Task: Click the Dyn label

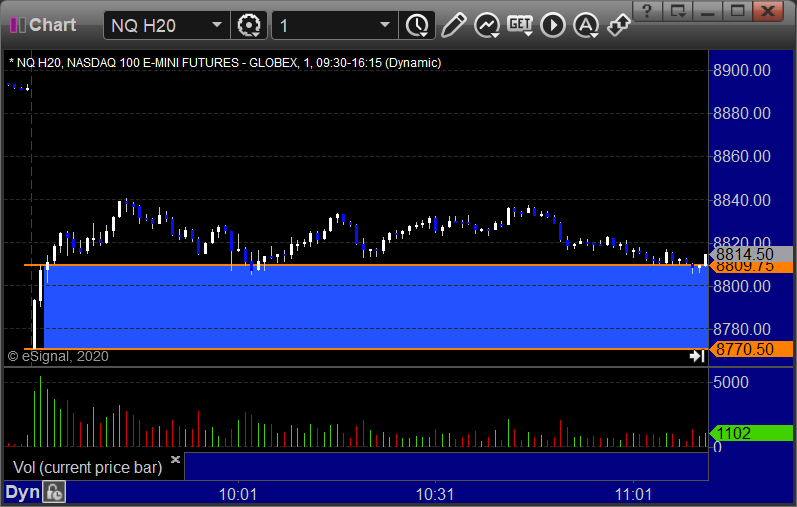Action: pyautogui.click(x=22, y=492)
